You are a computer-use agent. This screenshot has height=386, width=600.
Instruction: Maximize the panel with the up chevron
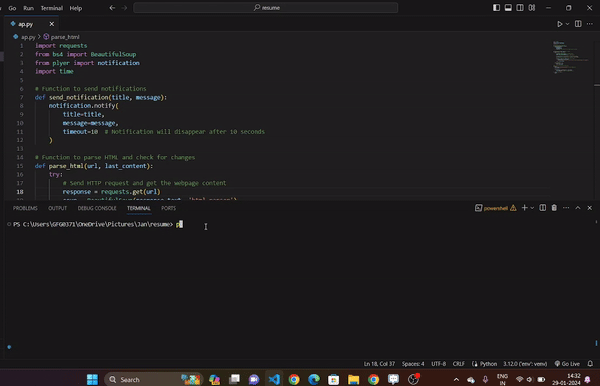tap(578, 208)
